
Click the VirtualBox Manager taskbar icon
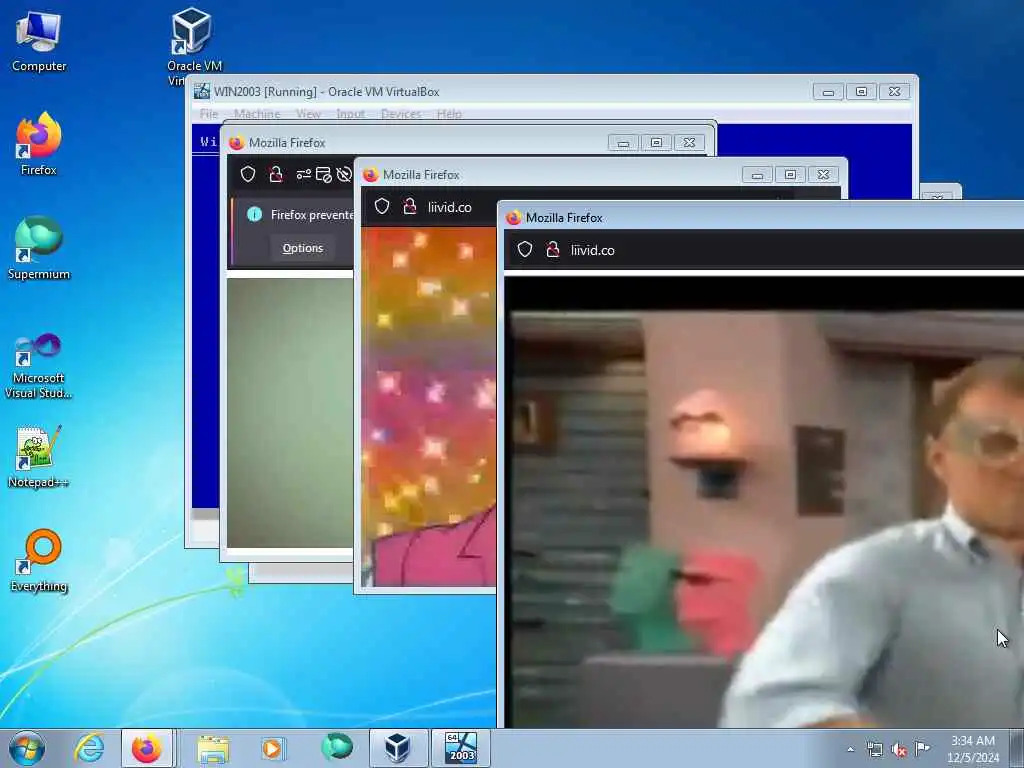click(397, 748)
